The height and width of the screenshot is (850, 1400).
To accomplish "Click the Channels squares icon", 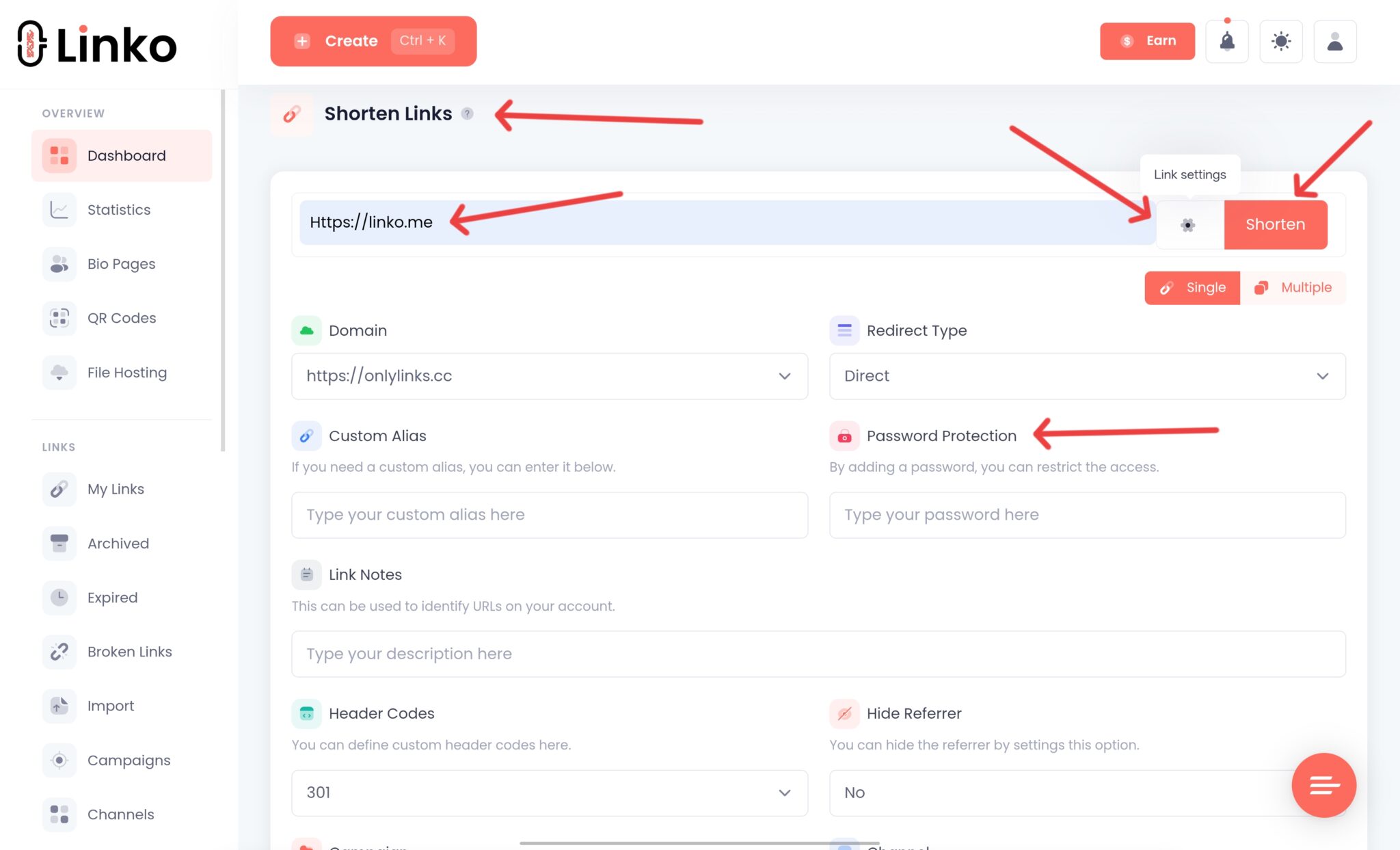I will point(59,814).
